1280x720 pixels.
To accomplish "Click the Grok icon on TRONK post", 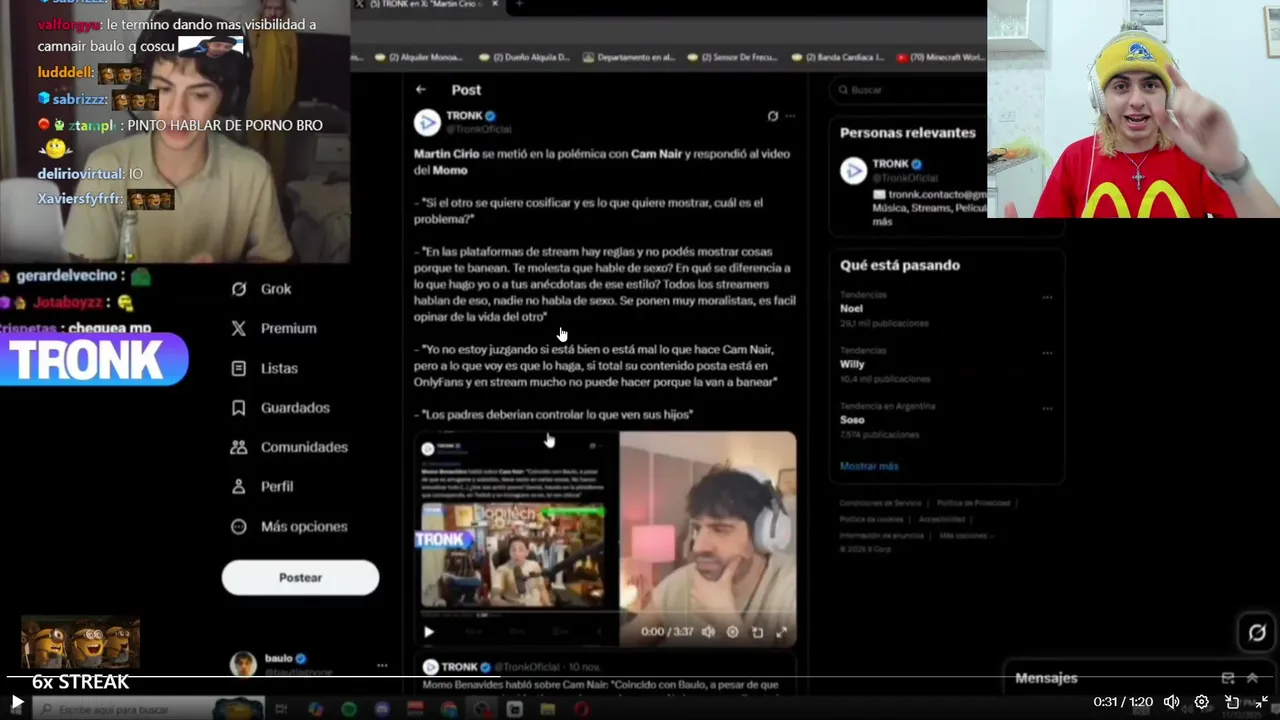I will tap(772, 116).
